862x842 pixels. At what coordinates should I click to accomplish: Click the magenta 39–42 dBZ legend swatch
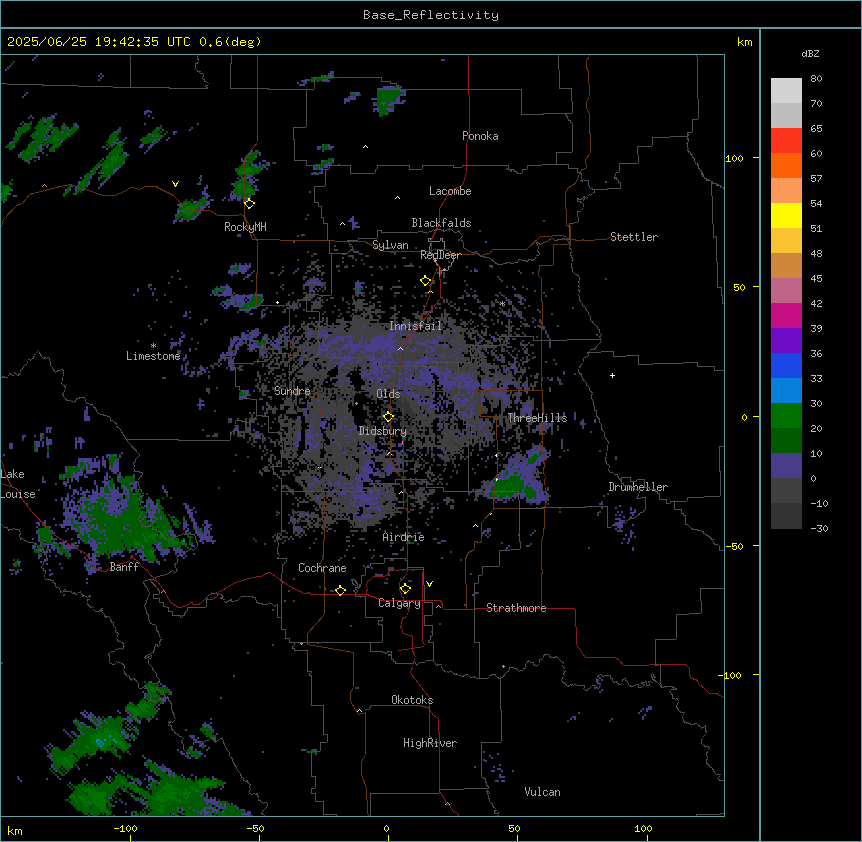click(x=786, y=315)
